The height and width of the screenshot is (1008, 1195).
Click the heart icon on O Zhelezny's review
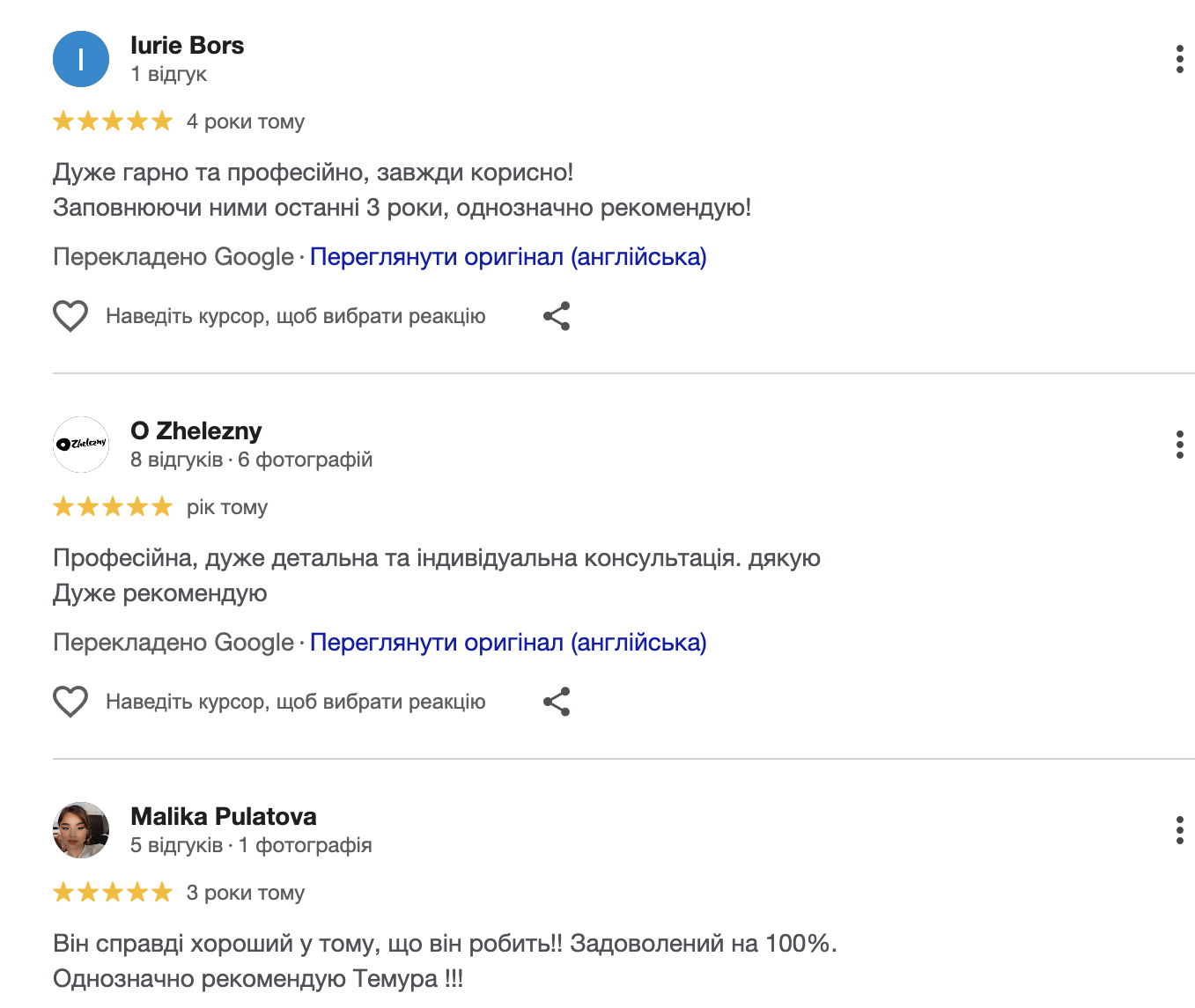(70, 702)
